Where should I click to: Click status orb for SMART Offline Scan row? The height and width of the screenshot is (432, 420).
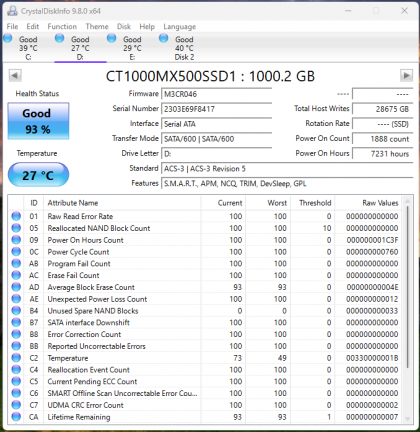(x=16, y=393)
